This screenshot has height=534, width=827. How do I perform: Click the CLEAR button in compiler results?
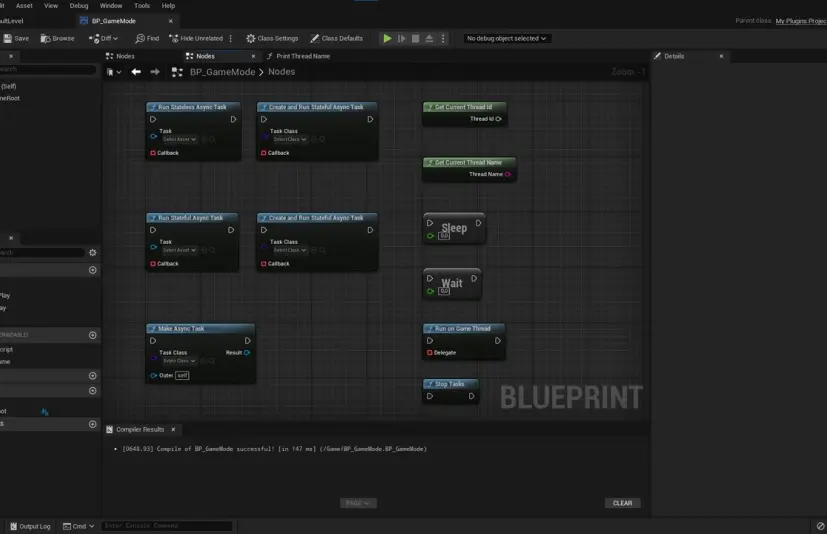(x=622, y=503)
